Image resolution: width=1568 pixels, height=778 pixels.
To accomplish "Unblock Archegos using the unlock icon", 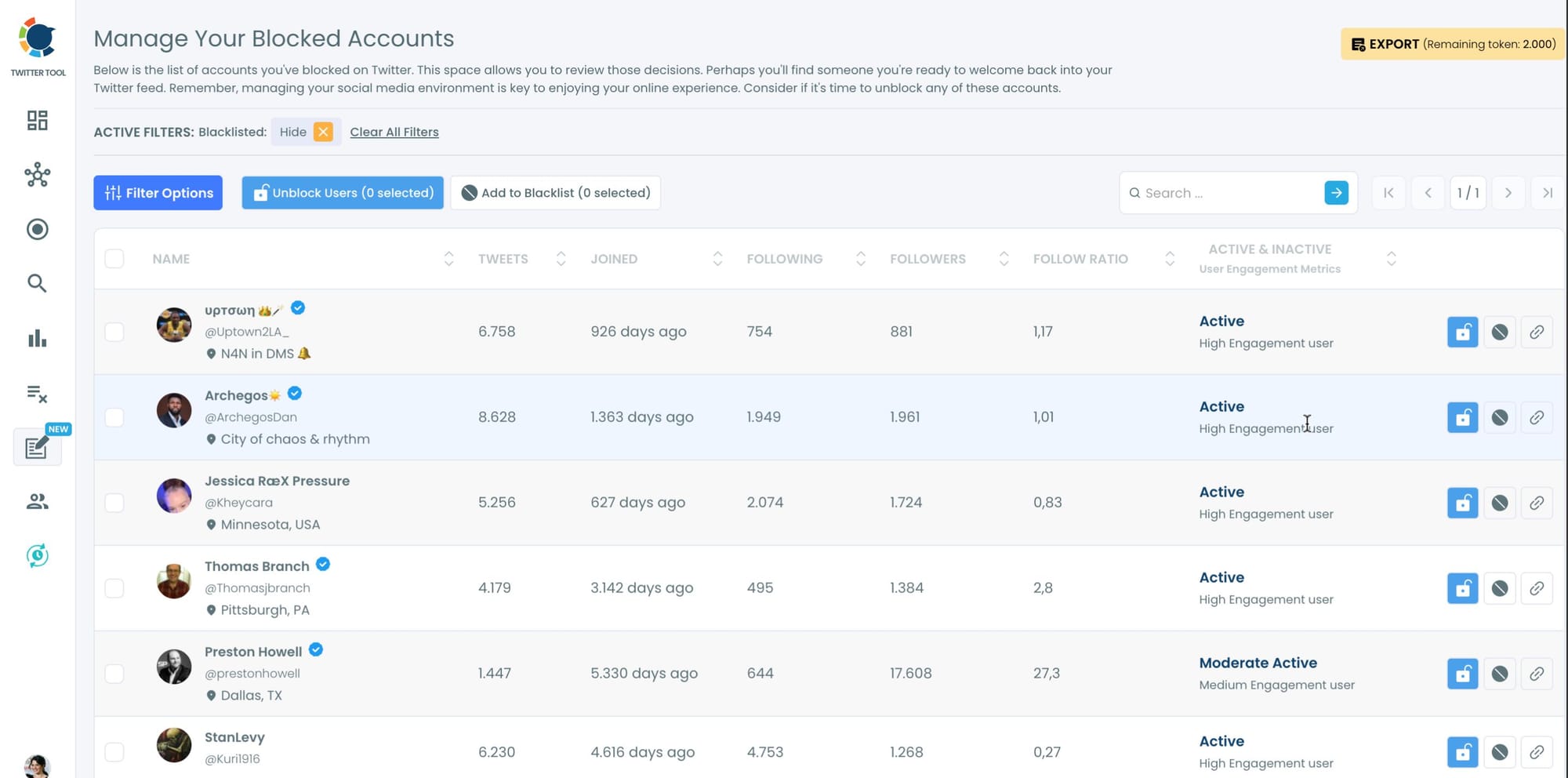I will tap(1462, 417).
